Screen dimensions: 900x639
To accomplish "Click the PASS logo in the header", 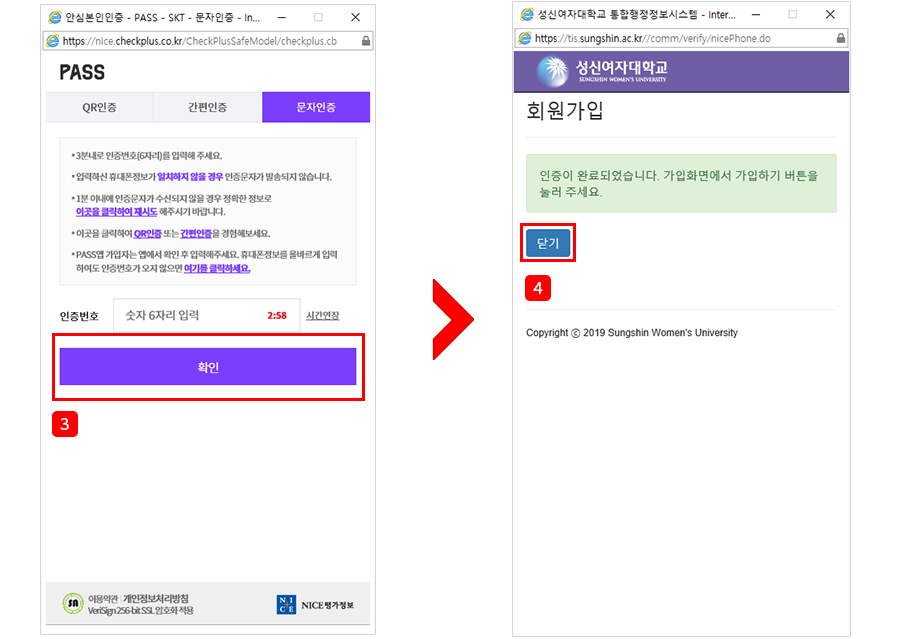I will pyautogui.click(x=82, y=72).
